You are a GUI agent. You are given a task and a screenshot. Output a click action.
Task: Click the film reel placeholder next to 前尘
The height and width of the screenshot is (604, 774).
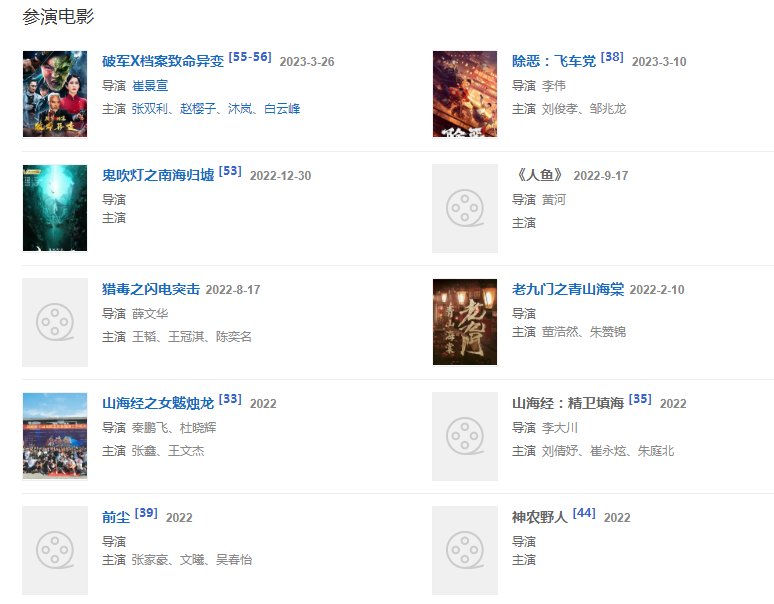[55, 550]
